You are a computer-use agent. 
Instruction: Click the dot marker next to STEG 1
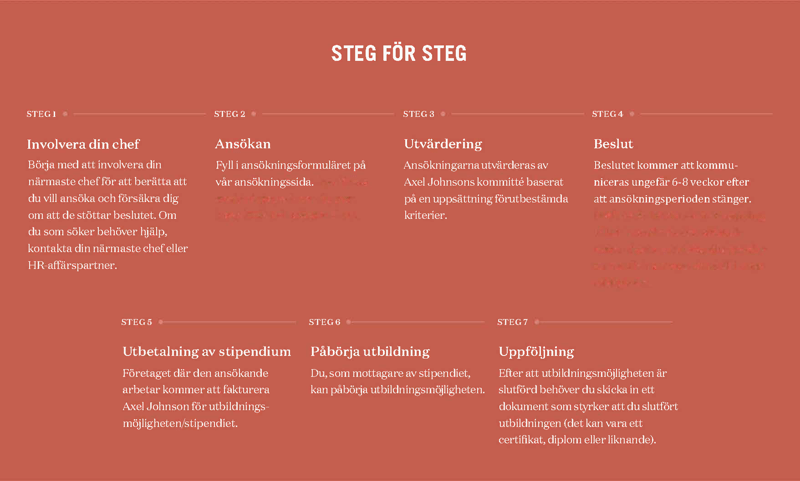click(65, 114)
